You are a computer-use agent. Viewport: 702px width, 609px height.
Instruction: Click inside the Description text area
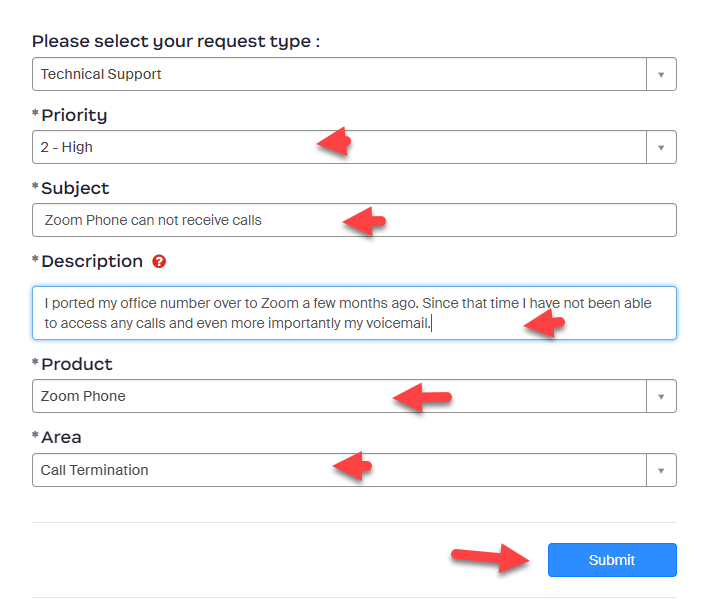pos(300,313)
